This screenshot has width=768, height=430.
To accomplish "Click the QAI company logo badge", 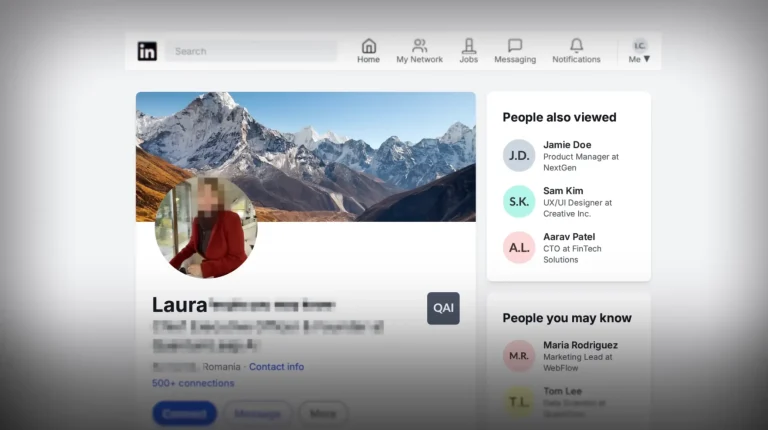I will [x=443, y=308].
